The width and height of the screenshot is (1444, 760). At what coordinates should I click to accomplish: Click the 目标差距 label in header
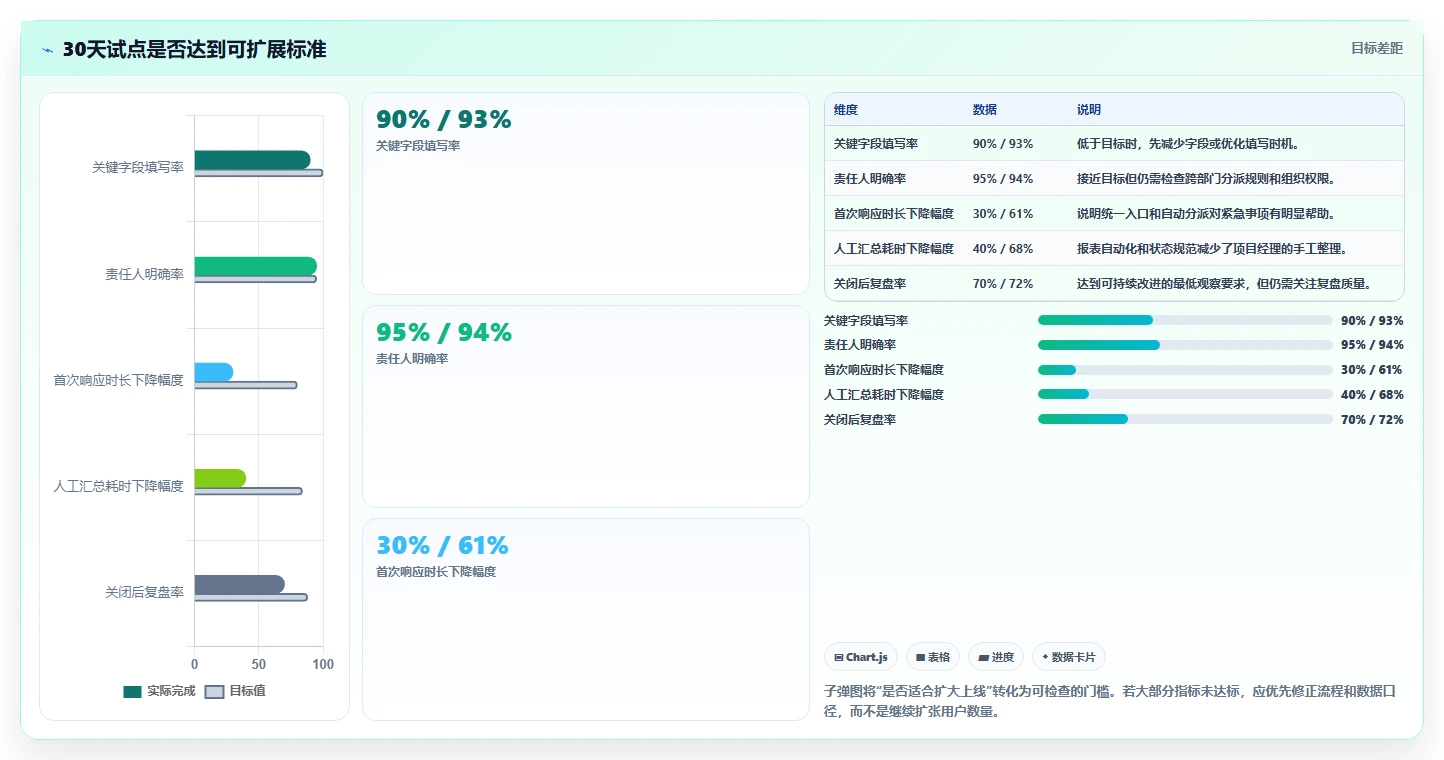(1377, 48)
